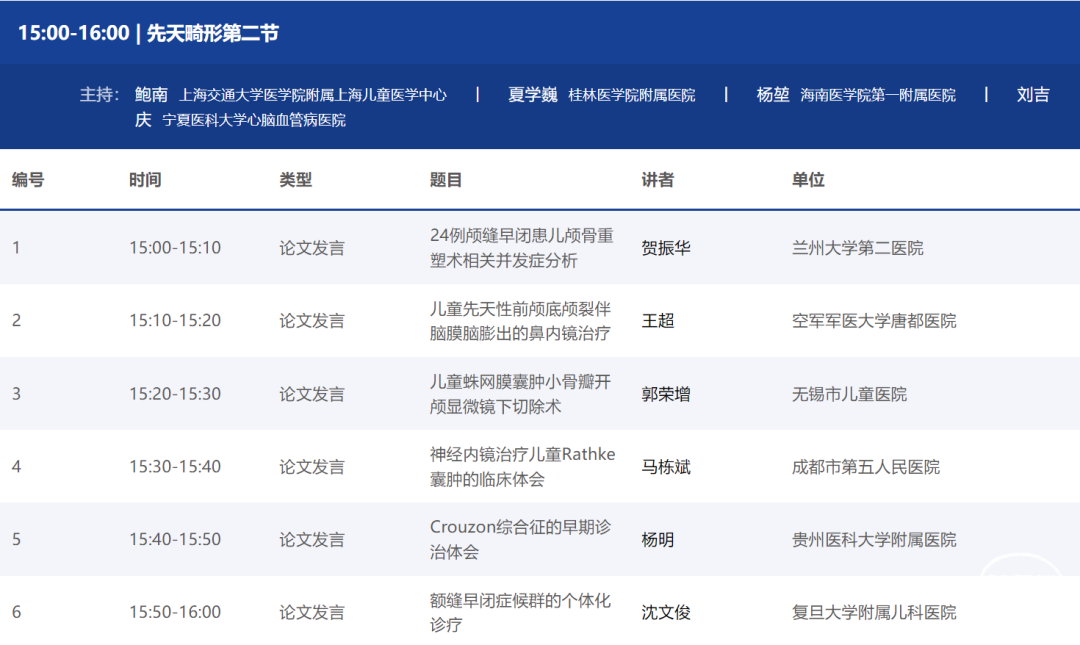Click speaker name 王超

point(657,321)
